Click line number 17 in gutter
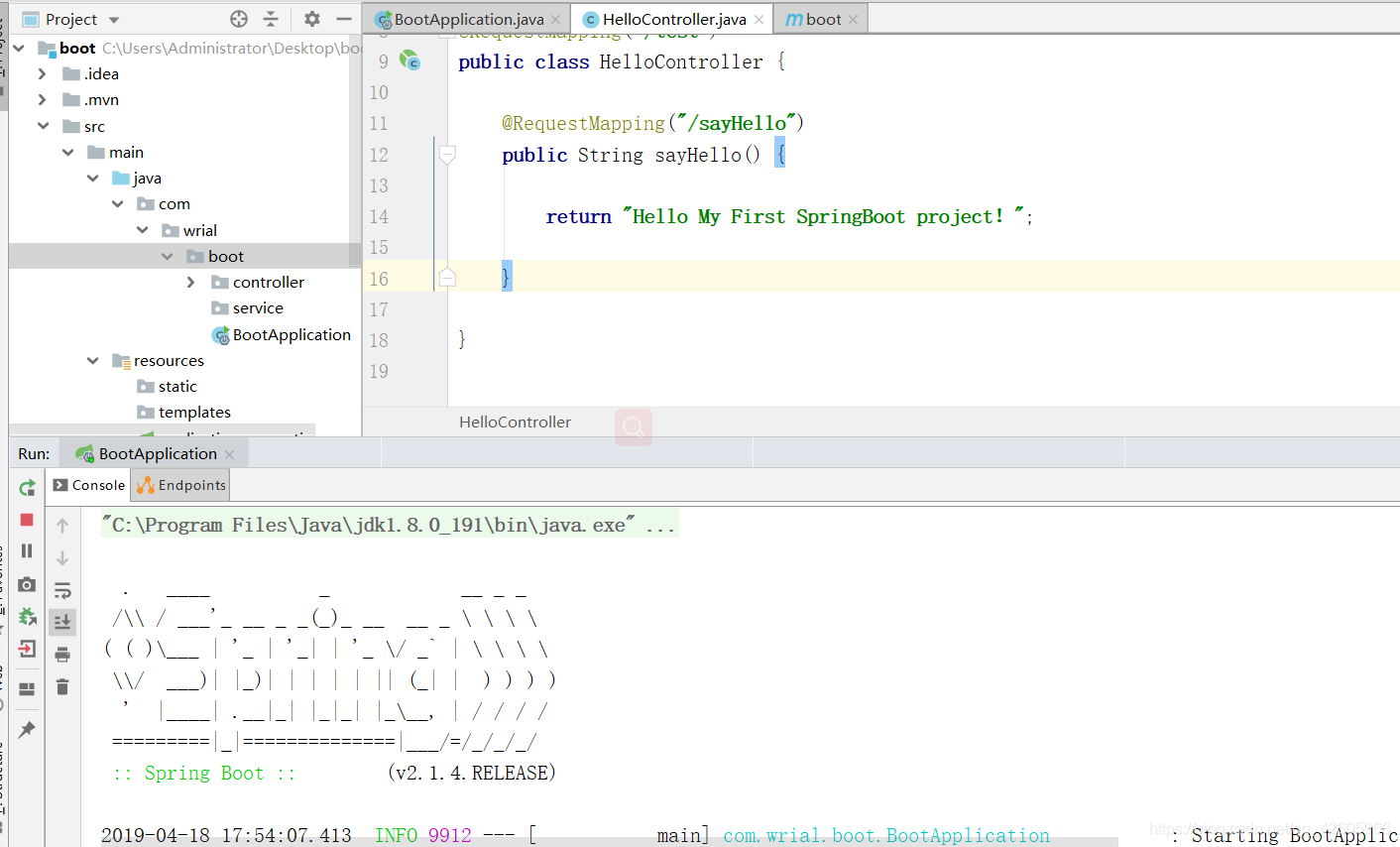The width and height of the screenshot is (1400, 847). pyautogui.click(x=379, y=309)
